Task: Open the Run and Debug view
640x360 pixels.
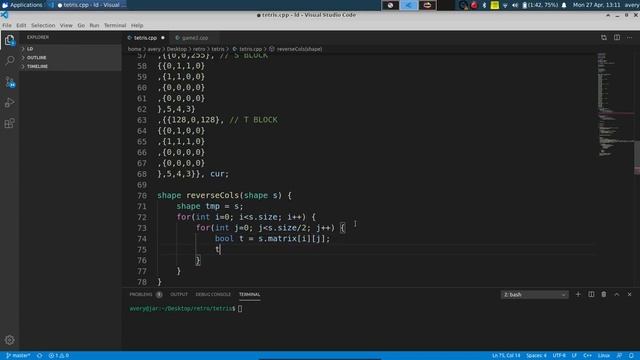Action: pyautogui.click(x=9, y=102)
